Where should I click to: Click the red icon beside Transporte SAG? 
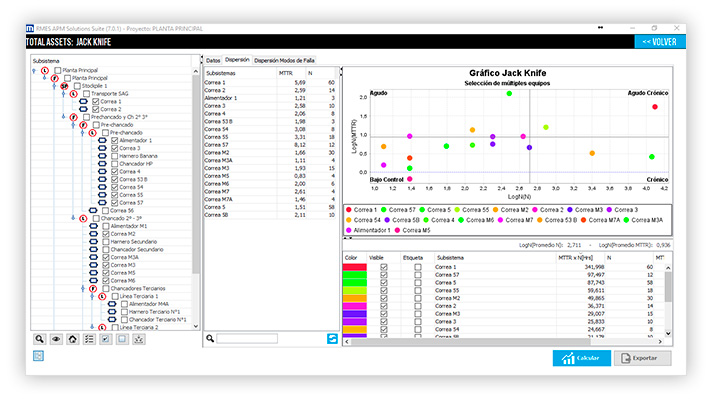click(74, 94)
